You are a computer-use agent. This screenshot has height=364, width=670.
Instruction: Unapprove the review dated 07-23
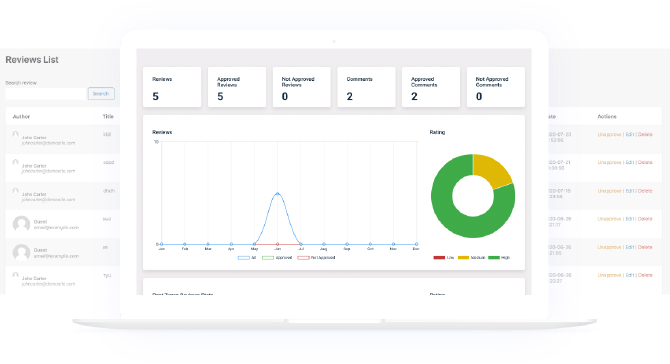coord(609,135)
